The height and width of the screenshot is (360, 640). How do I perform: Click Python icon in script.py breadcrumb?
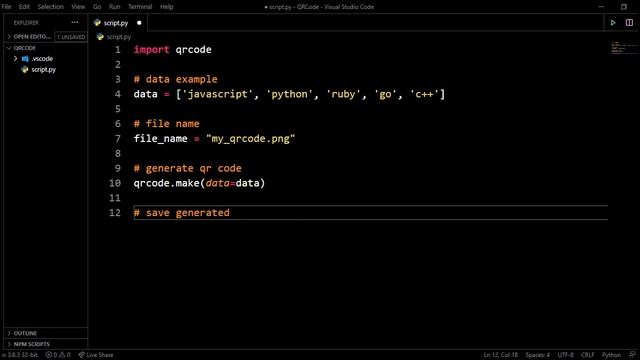coord(100,37)
